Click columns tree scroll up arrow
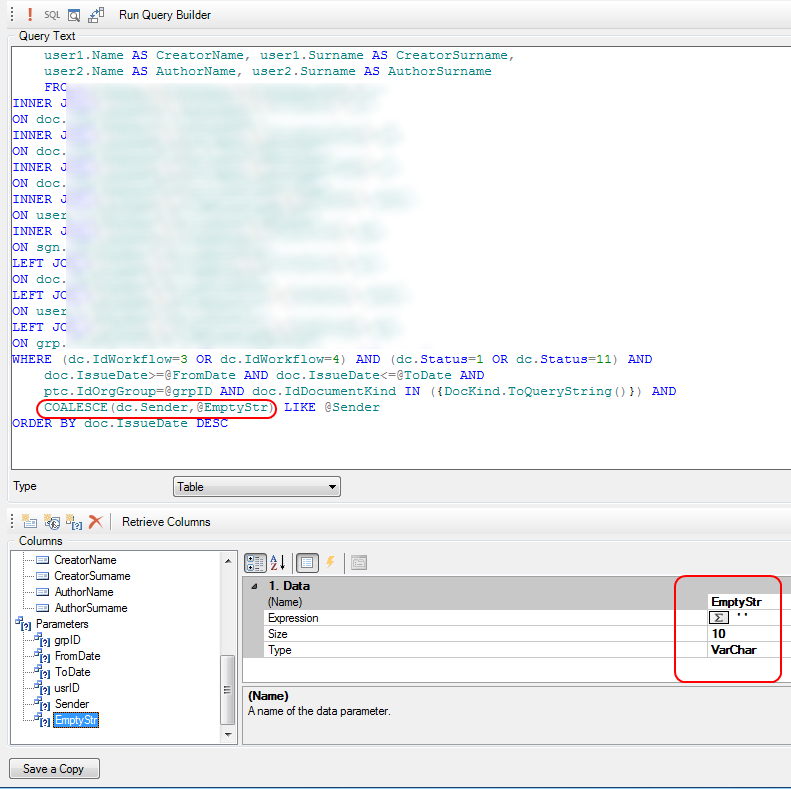The height and width of the screenshot is (789, 791). point(228,560)
